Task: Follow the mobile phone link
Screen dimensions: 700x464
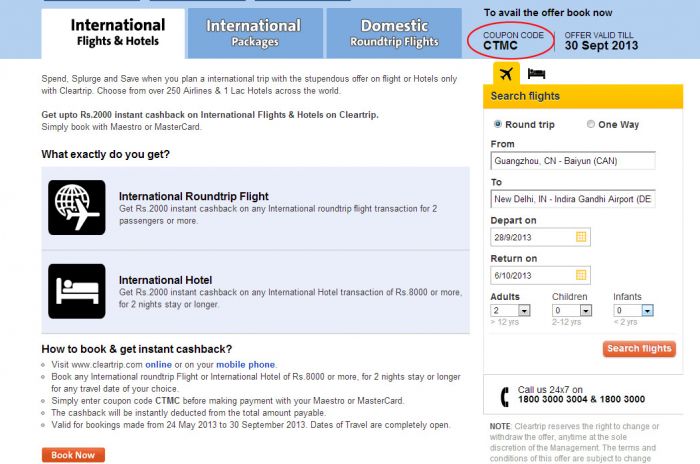Action: click(246, 364)
